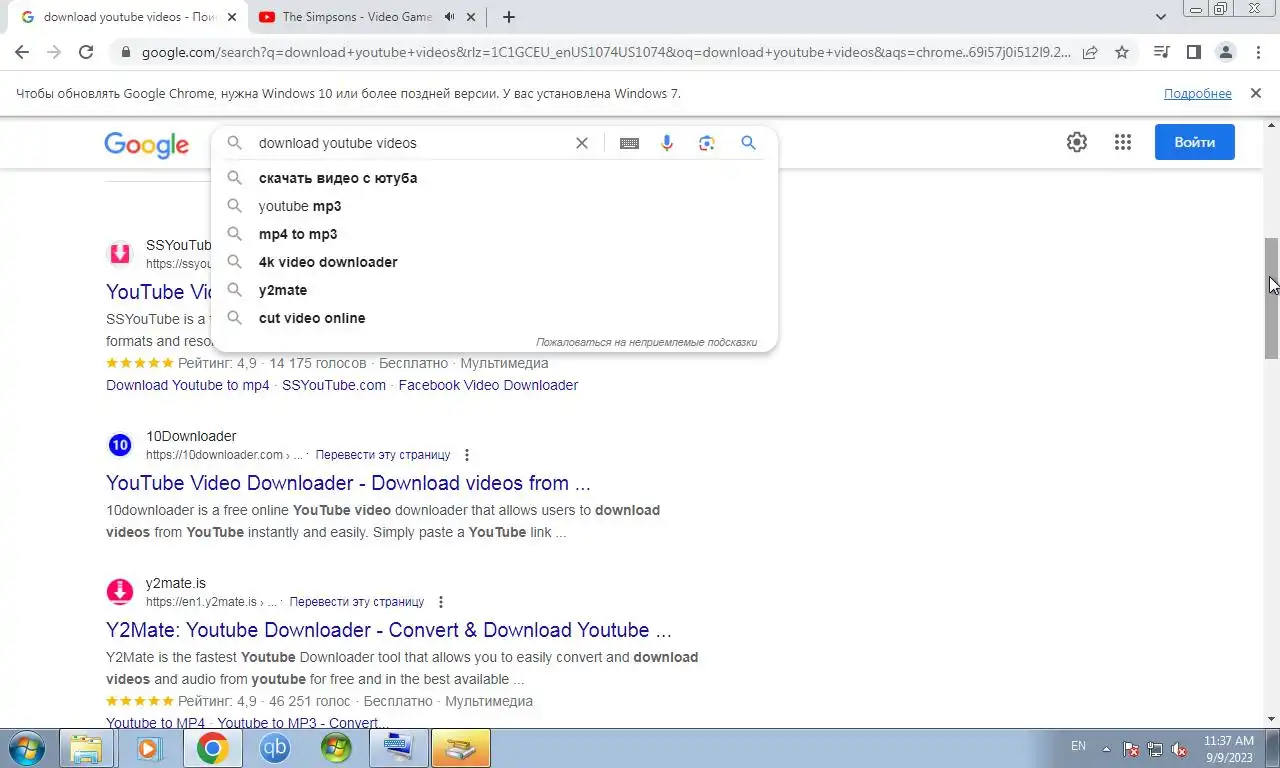Open the Download Youtube to mp4 sitelink
The width and height of the screenshot is (1280, 768).
pos(188,385)
